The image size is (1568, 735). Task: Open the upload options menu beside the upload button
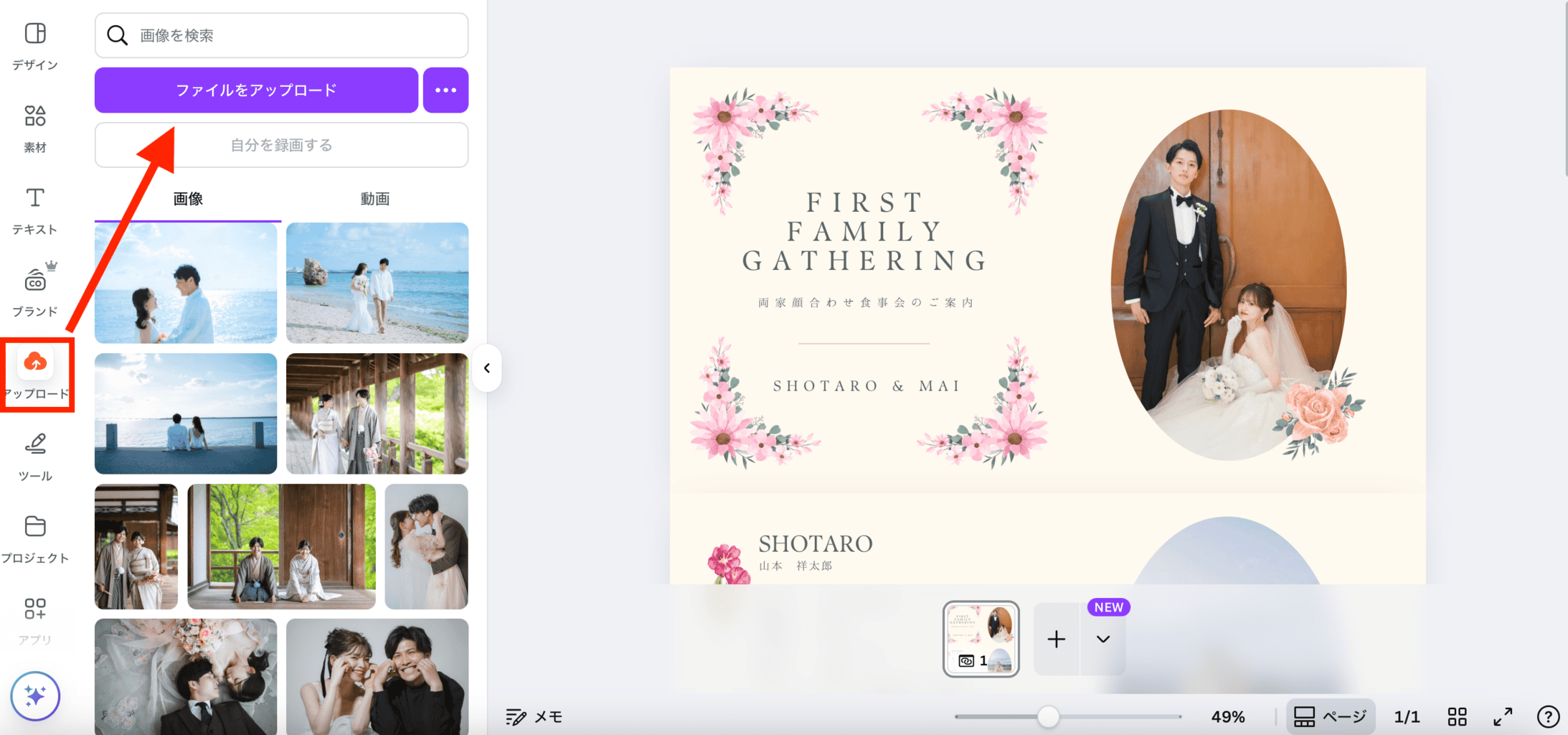(x=445, y=90)
